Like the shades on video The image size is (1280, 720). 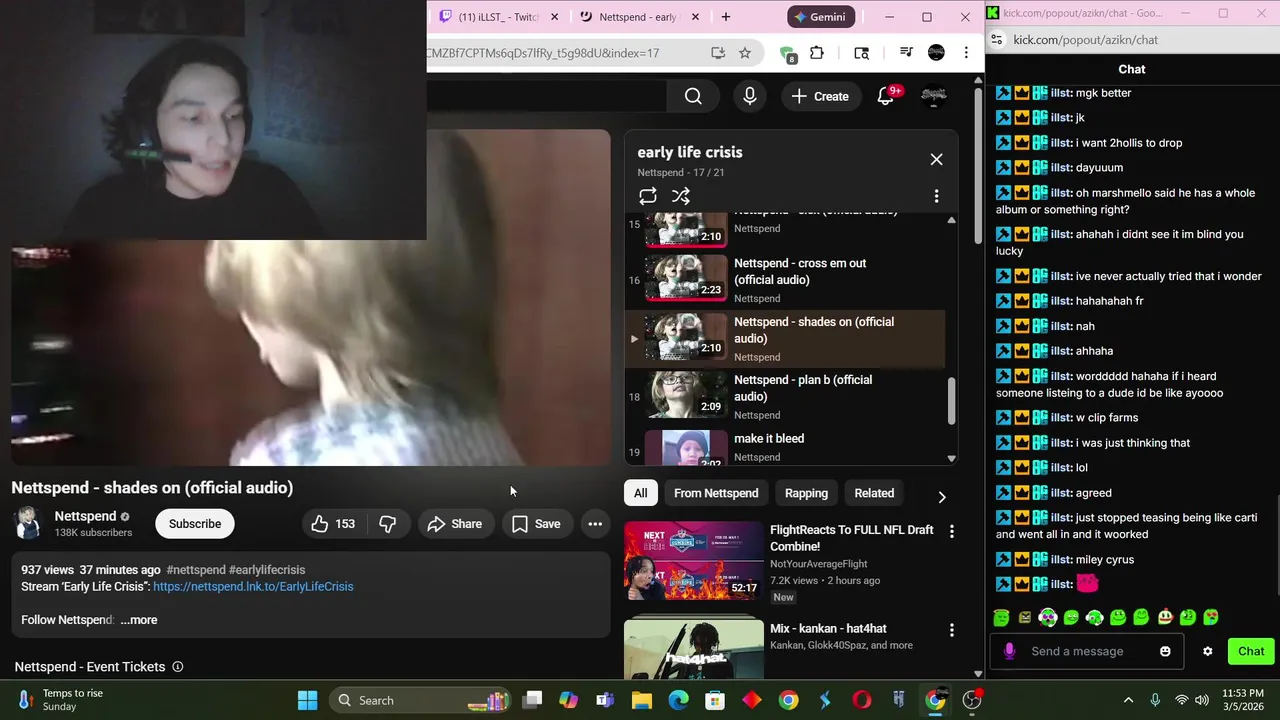pos(333,524)
